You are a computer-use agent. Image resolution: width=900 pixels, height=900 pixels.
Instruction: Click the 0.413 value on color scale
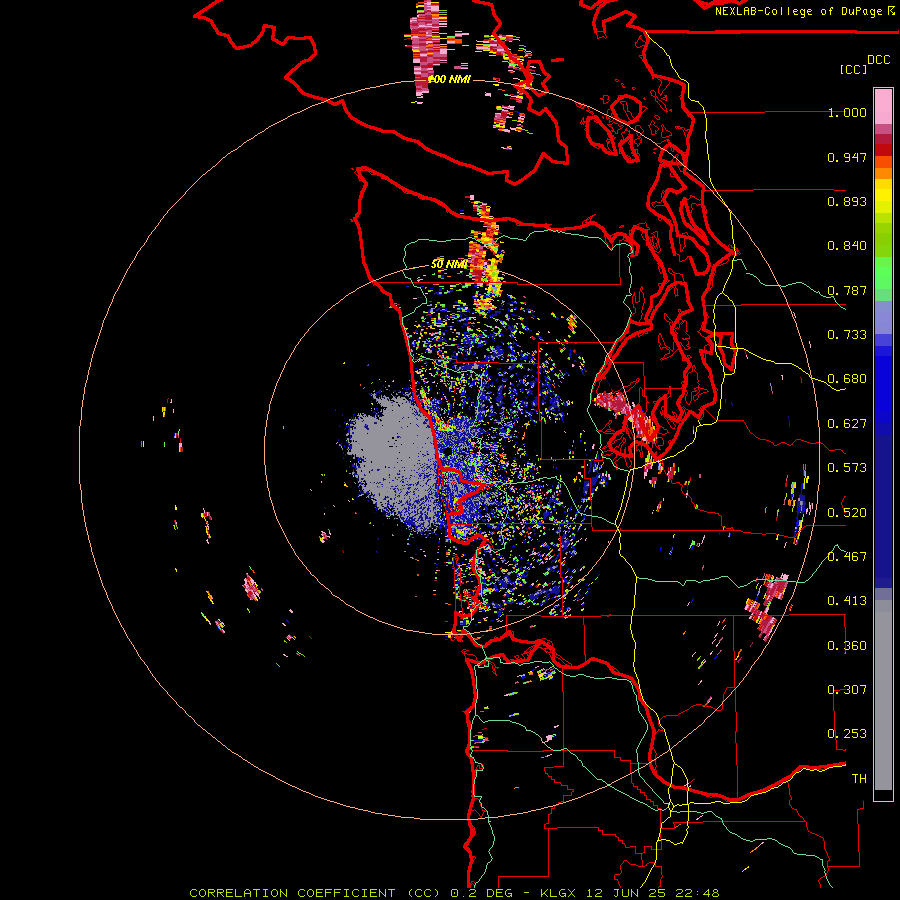click(847, 601)
